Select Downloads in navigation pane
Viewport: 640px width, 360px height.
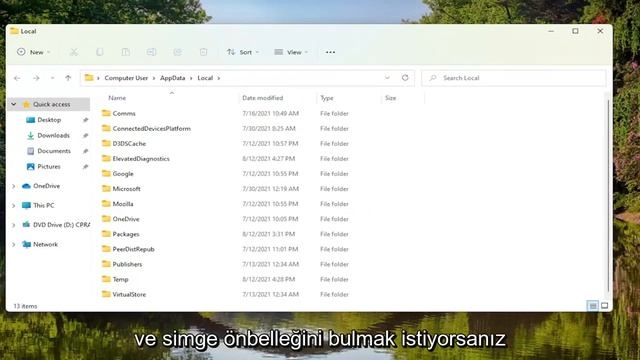53,136
